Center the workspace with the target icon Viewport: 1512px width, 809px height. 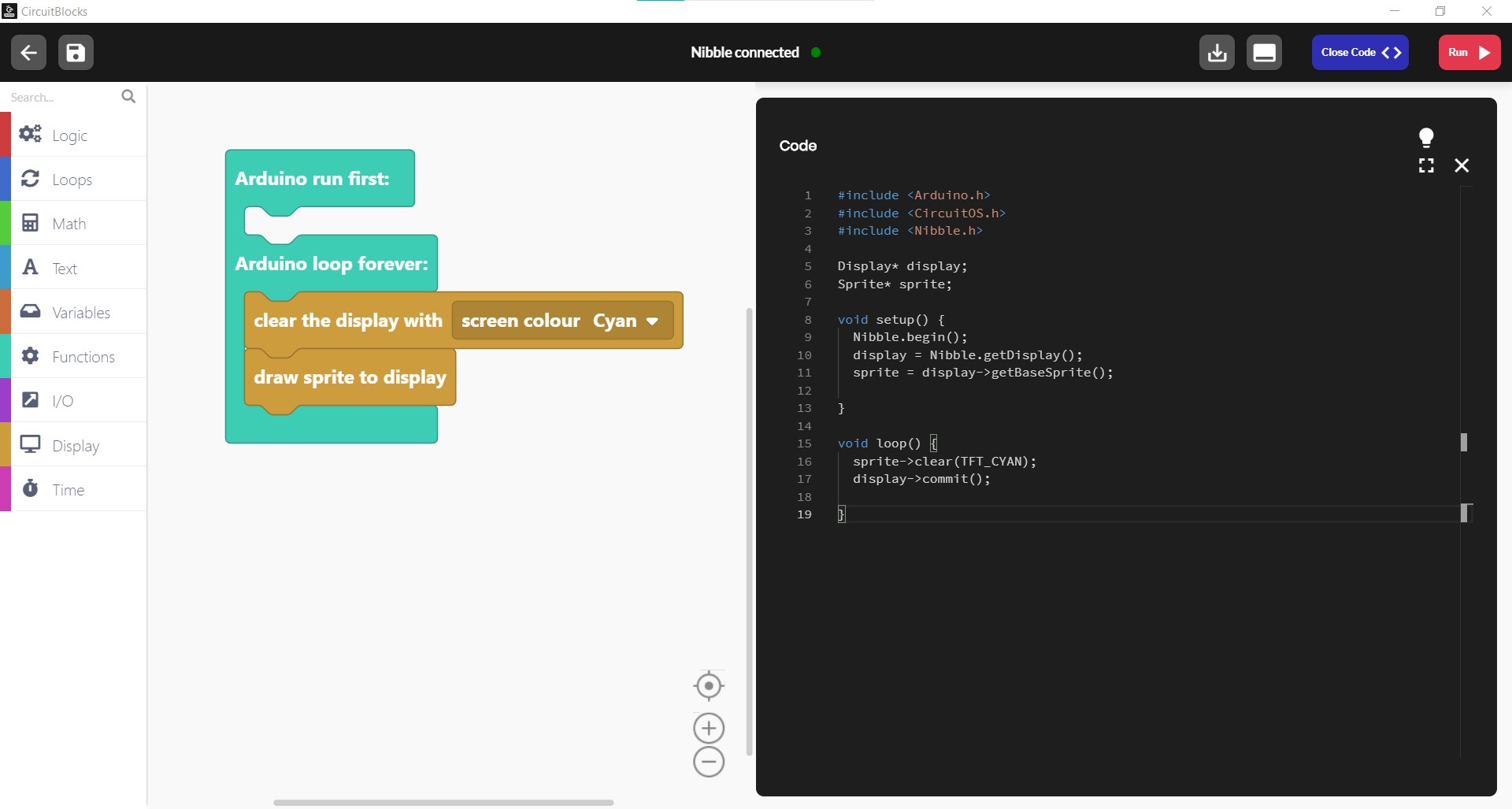point(709,686)
